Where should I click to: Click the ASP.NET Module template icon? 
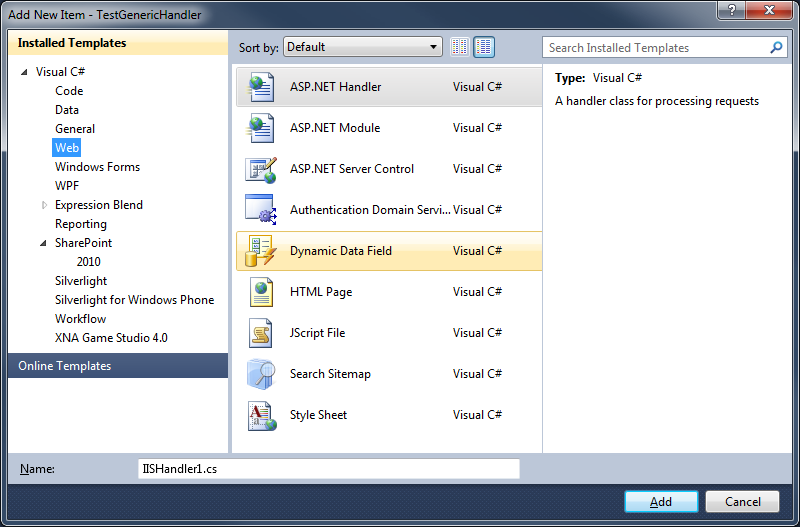point(261,128)
